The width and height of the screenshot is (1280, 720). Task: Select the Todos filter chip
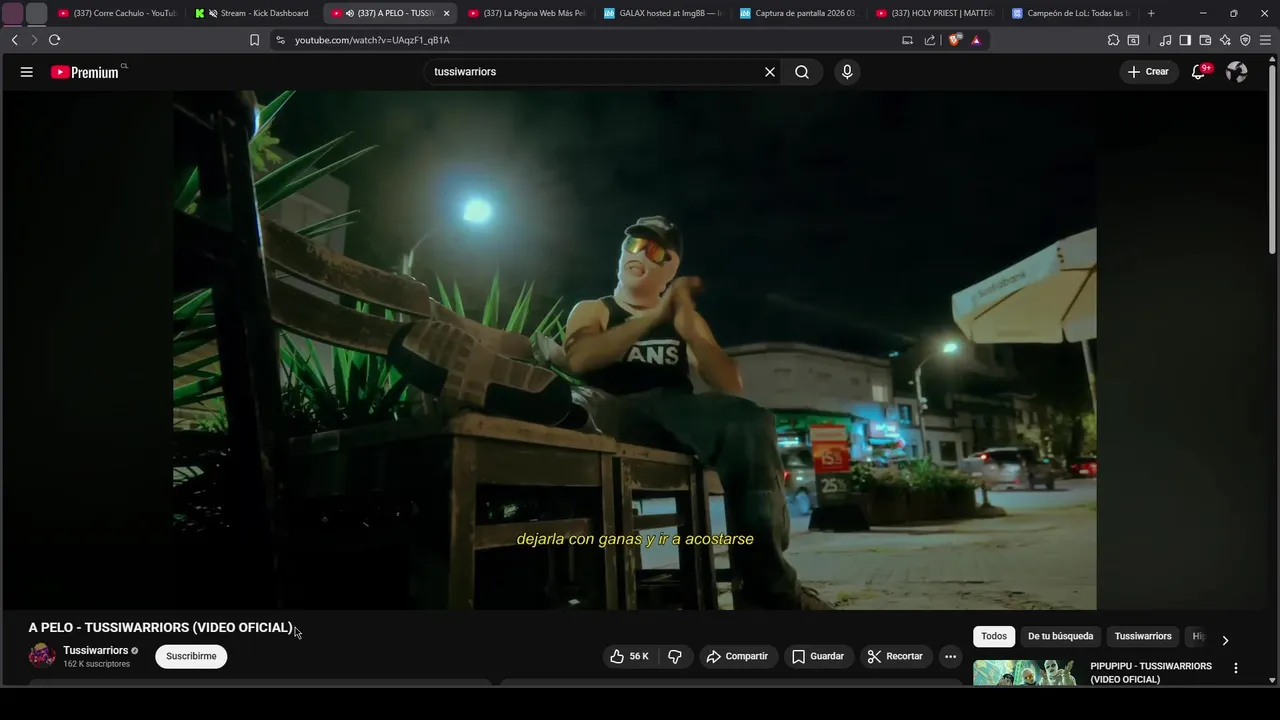994,636
